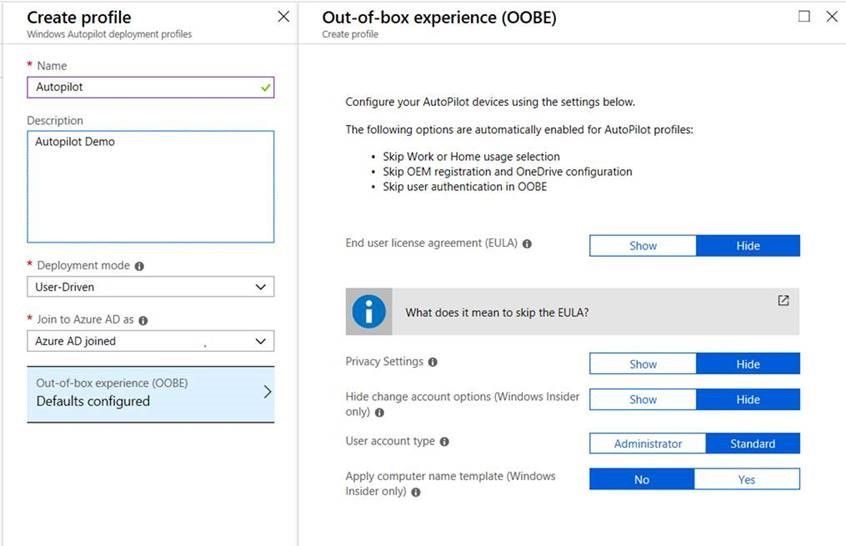Select Standard user account type
This screenshot has width=846, height=546.
click(753, 443)
